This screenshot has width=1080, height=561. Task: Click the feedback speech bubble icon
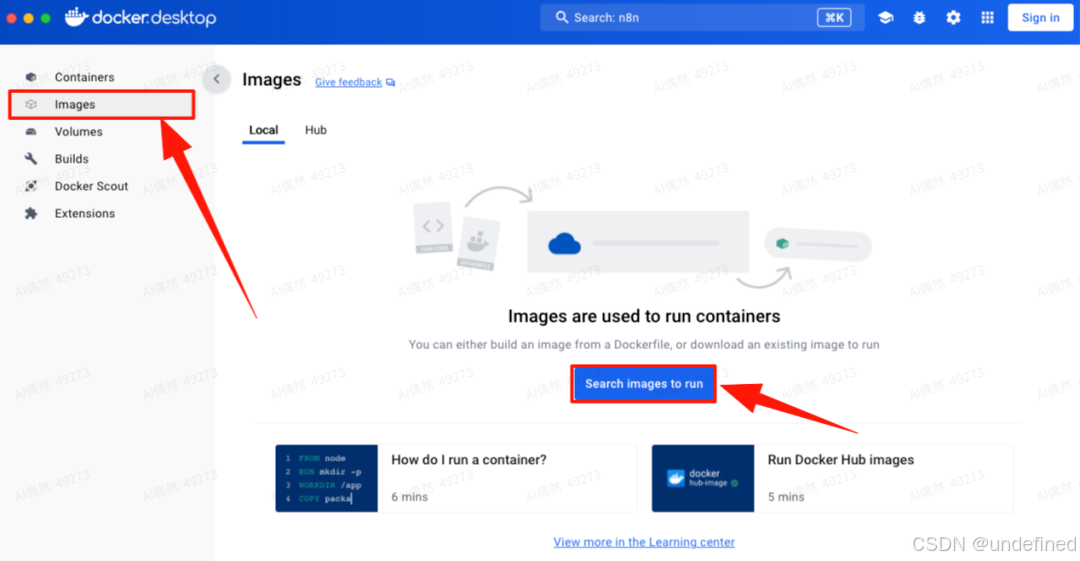pos(391,83)
